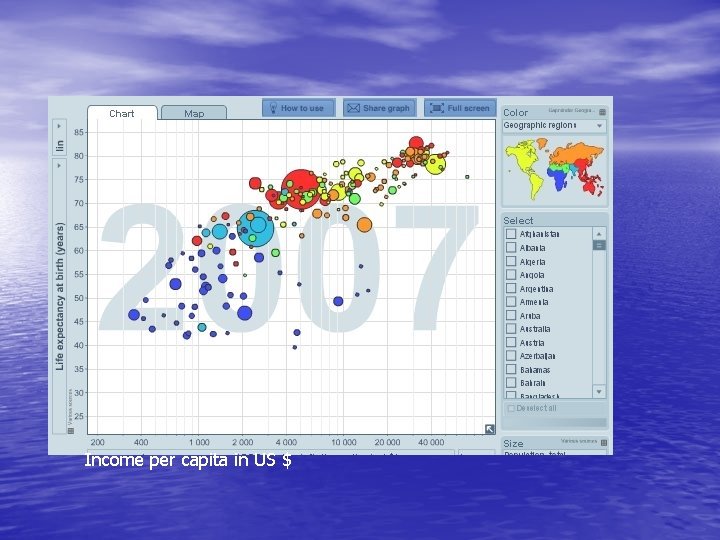Select the Australia checkbox
Viewport: 720px width, 540px height.
coord(511,329)
